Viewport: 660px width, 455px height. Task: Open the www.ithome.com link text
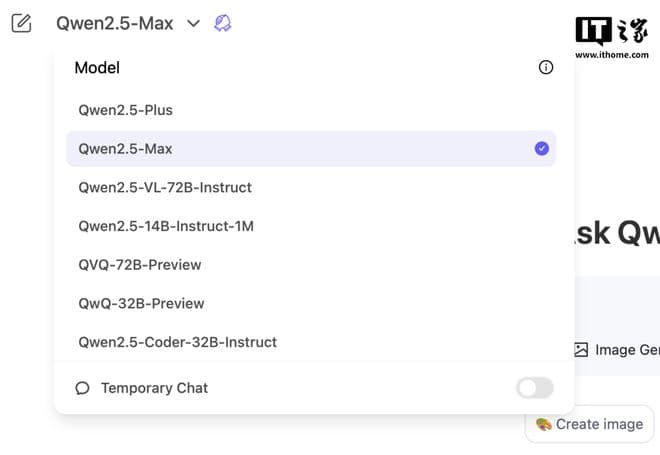click(611, 55)
